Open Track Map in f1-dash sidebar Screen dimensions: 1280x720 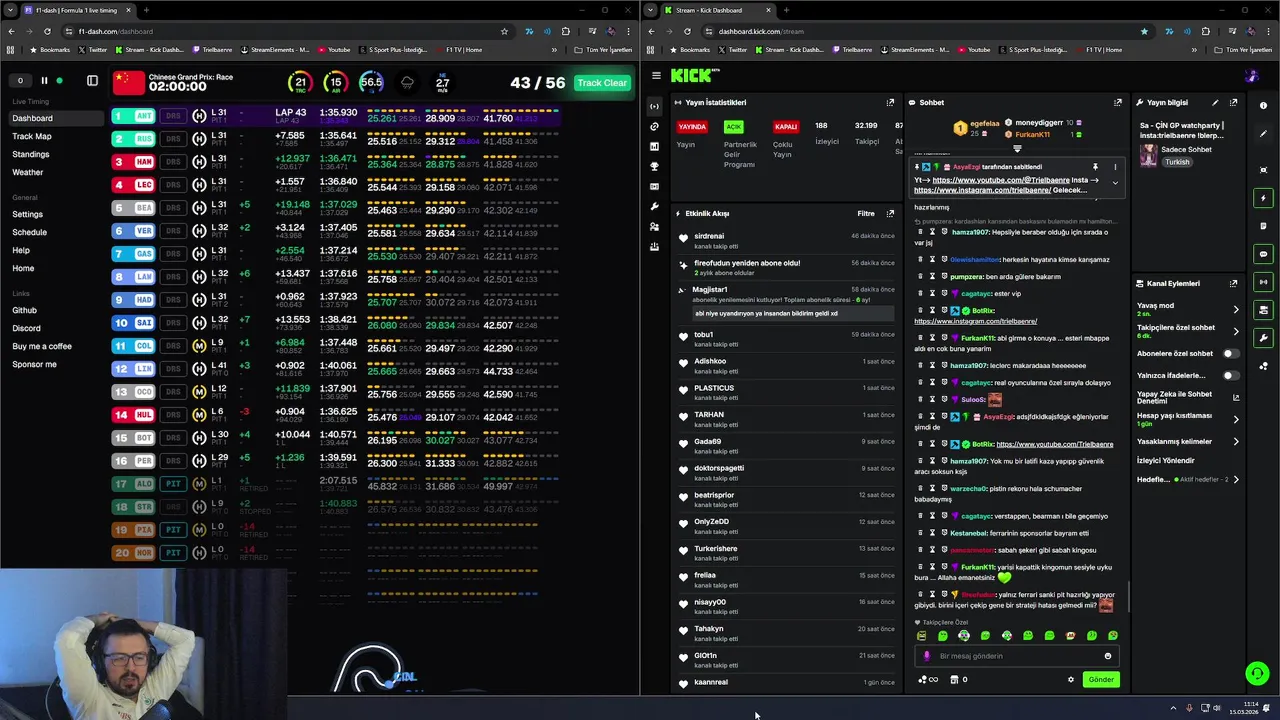[x=32, y=136]
